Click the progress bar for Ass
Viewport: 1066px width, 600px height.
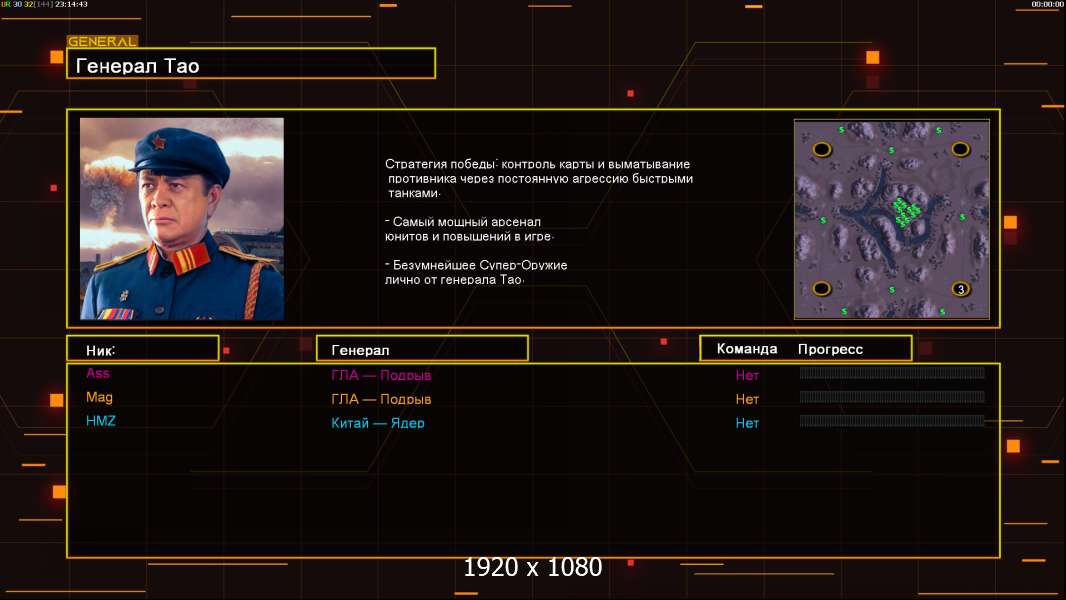[892, 372]
